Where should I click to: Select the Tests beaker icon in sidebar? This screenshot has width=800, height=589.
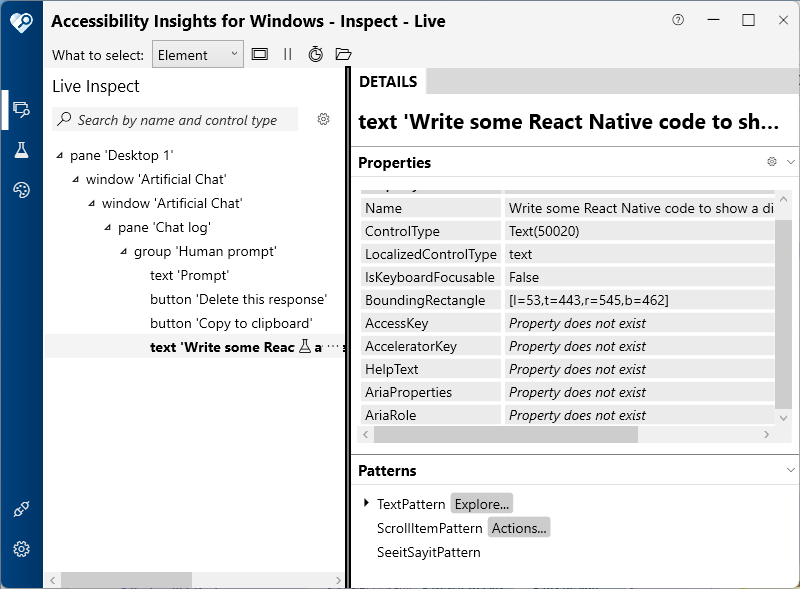coord(21,150)
